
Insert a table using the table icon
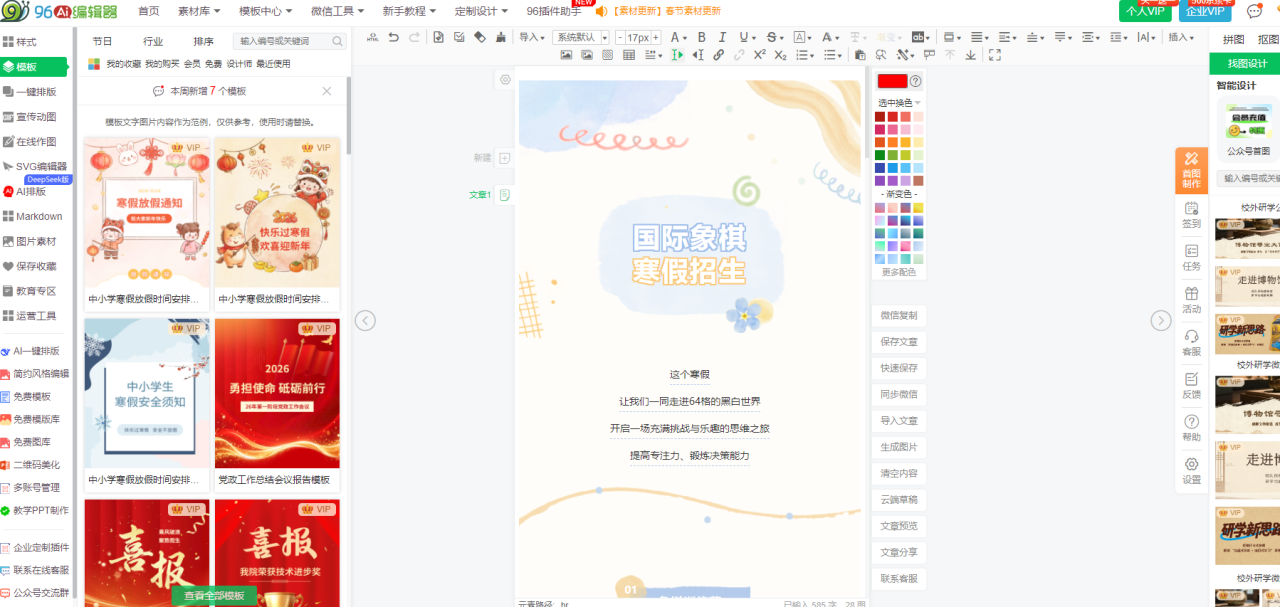(629, 55)
